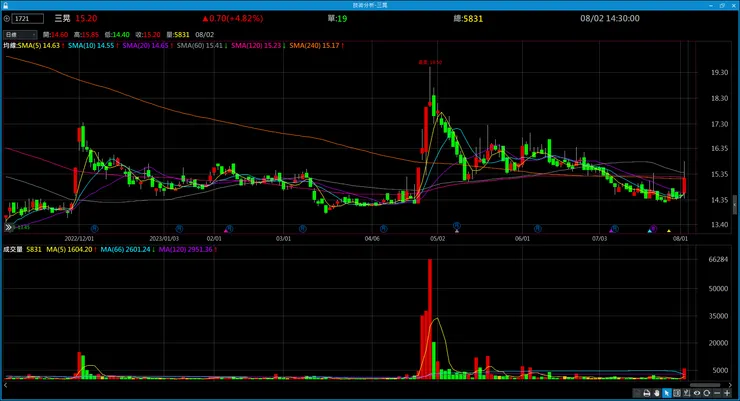Click the tallest red volume bar

(x=430, y=318)
